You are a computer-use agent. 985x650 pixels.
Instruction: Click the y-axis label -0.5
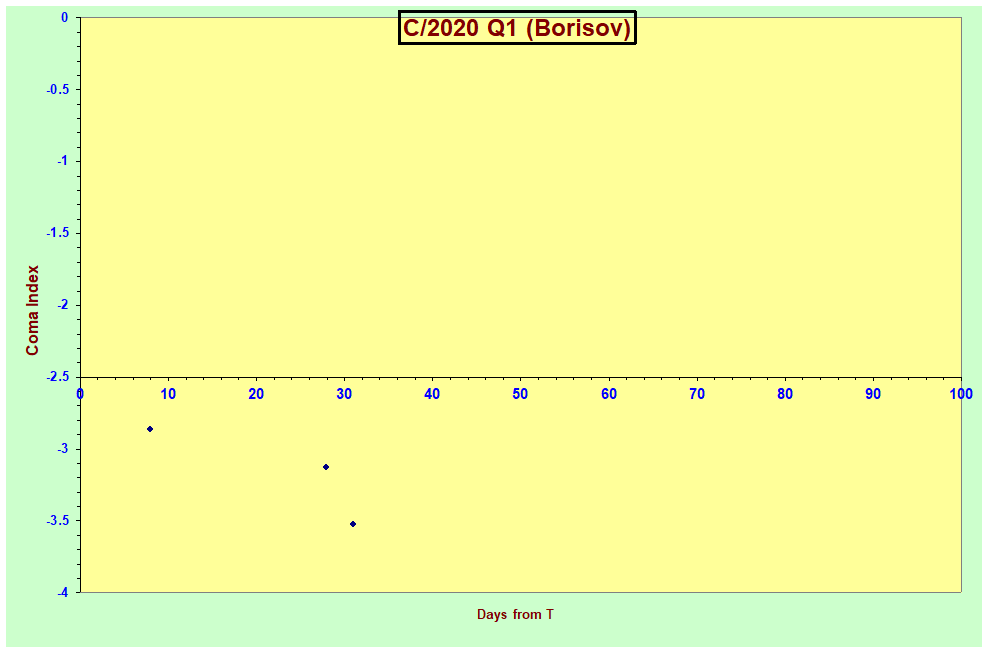(x=57, y=89)
